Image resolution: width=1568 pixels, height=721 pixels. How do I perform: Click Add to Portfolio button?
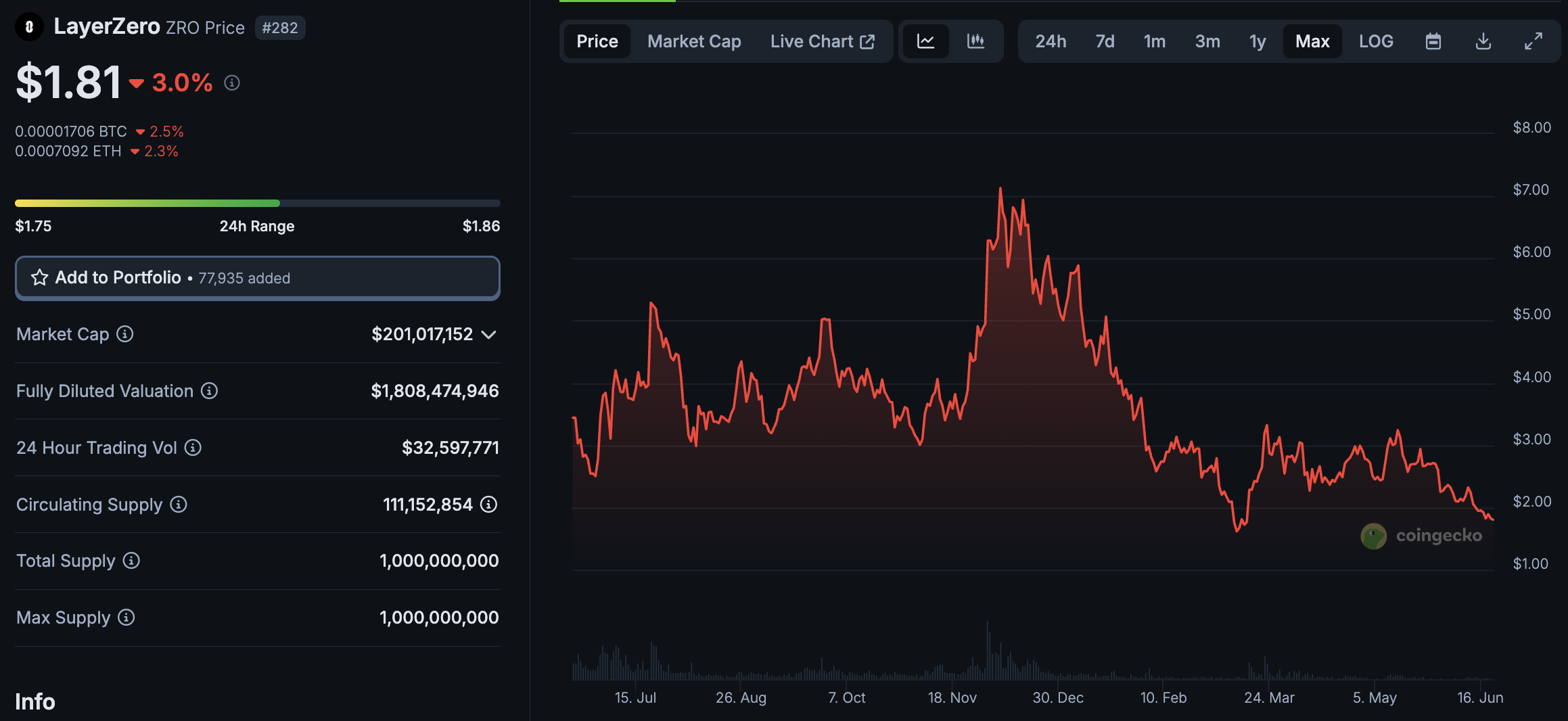(x=258, y=278)
